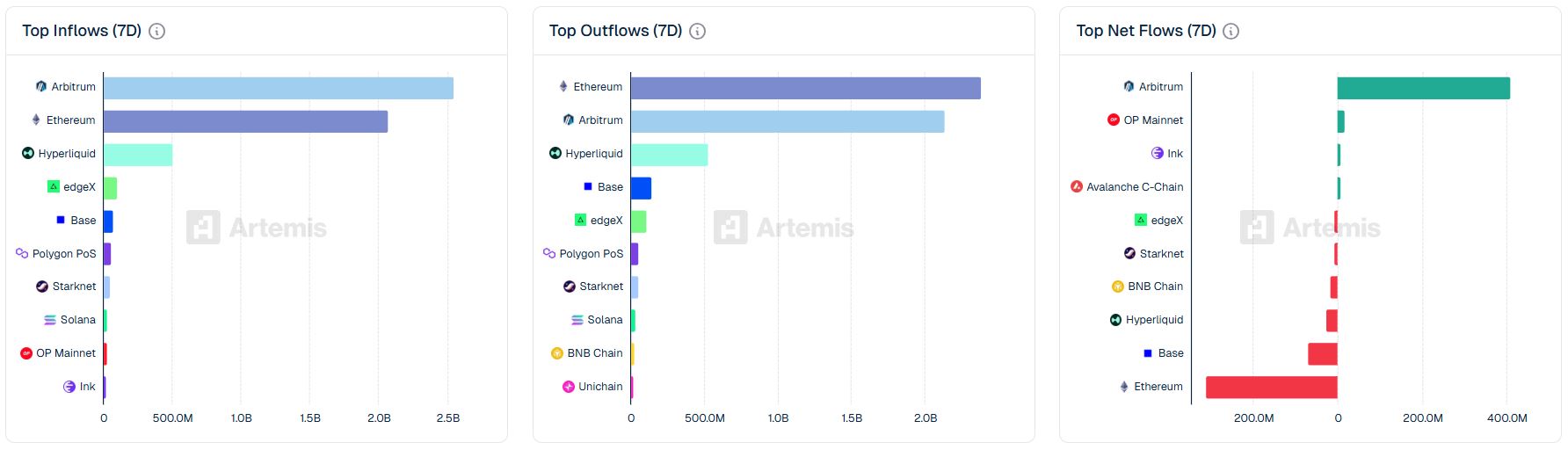Click the info icon beside Top Outflows (7D)
Screen dimensions: 1568x450
[x=698, y=32]
